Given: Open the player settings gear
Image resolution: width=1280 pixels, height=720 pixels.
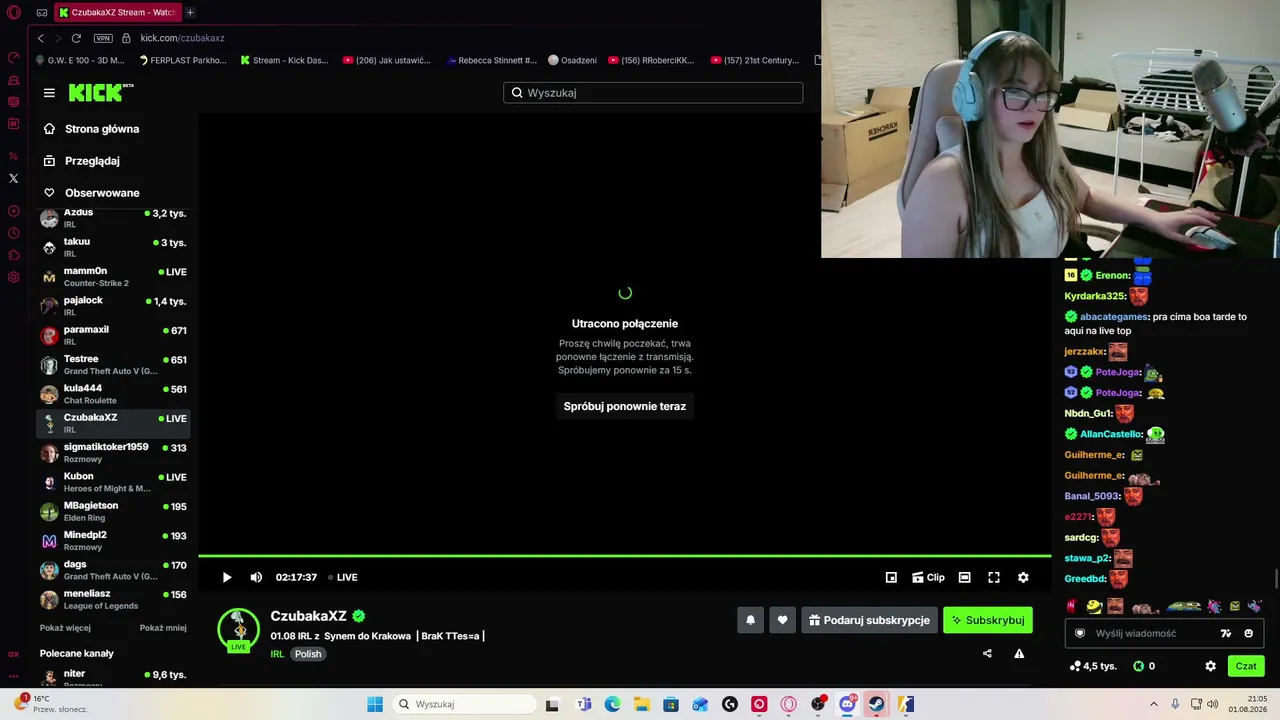Looking at the screenshot, I should tap(1023, 577).
